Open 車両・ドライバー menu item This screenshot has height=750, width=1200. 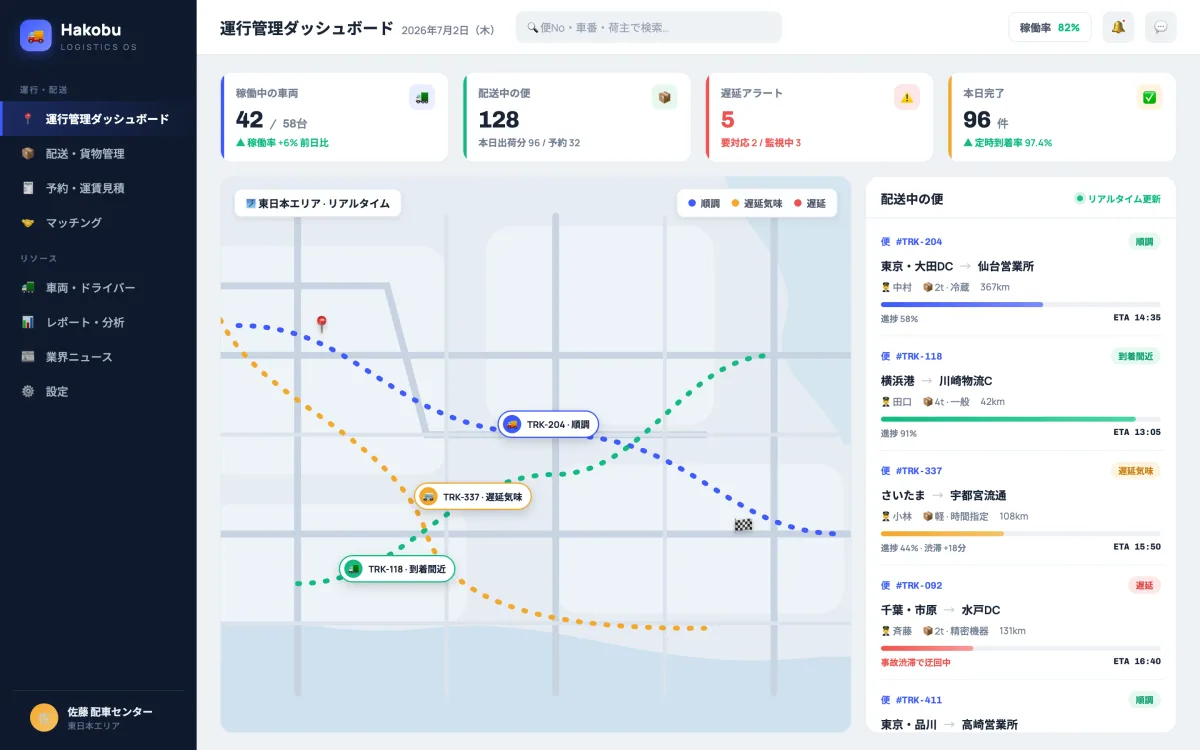(x=98, y=288)
